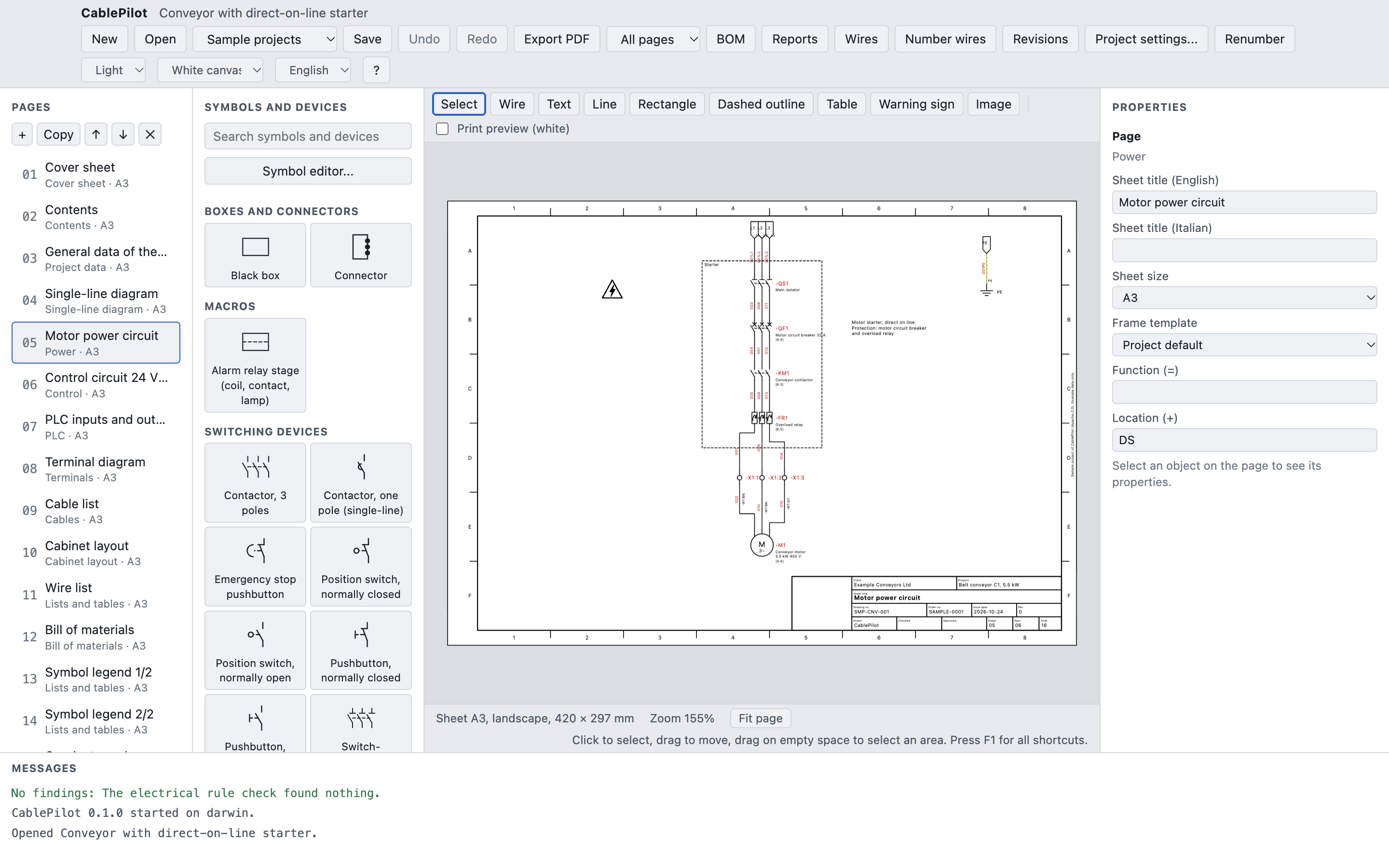Click the Fit page button

pos(760,718)
